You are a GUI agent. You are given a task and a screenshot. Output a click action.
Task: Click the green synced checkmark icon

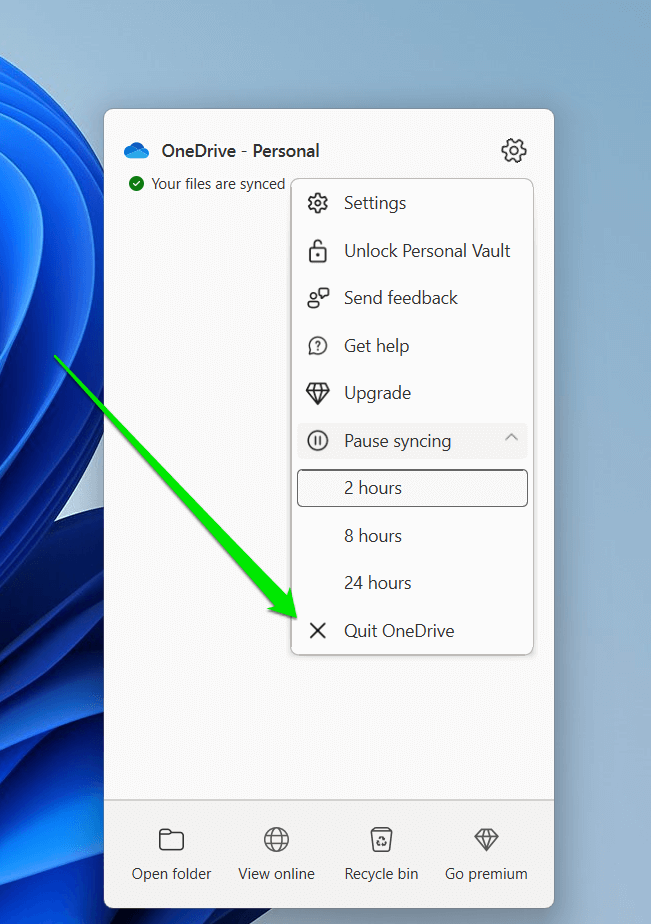136,184
